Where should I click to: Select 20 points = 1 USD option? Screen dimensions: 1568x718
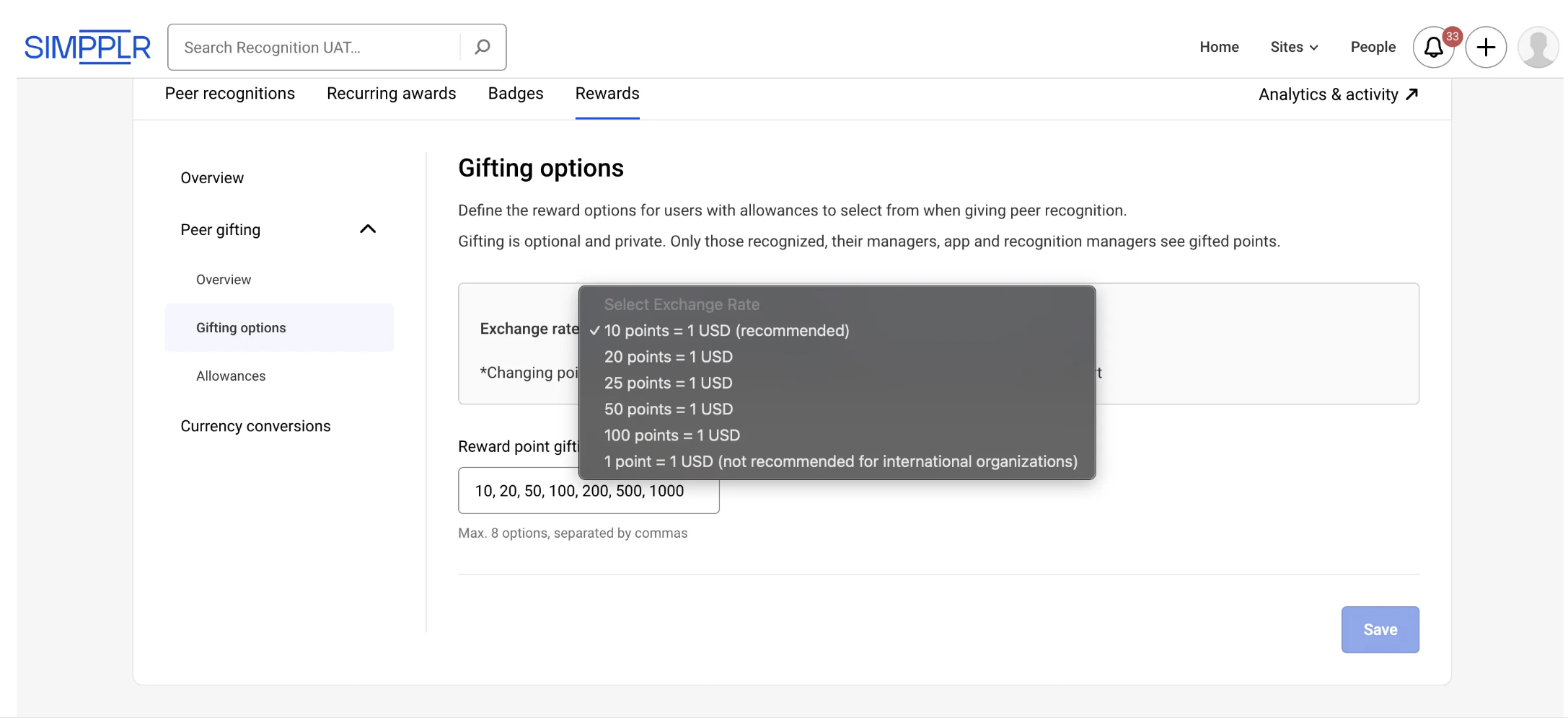668,357
